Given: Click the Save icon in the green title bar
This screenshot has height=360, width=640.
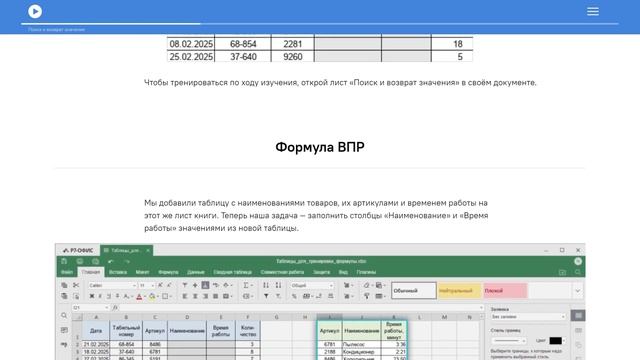Looking at the screenshot, I should [64, 261].
